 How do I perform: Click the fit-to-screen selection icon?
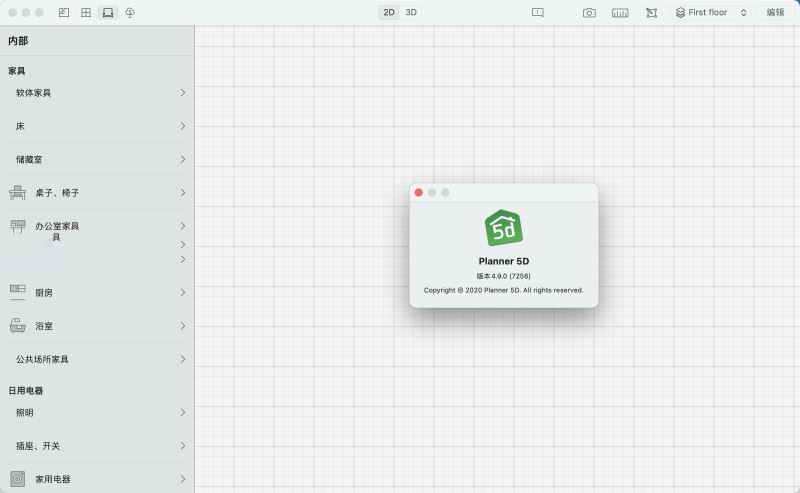tap(652, 13)
